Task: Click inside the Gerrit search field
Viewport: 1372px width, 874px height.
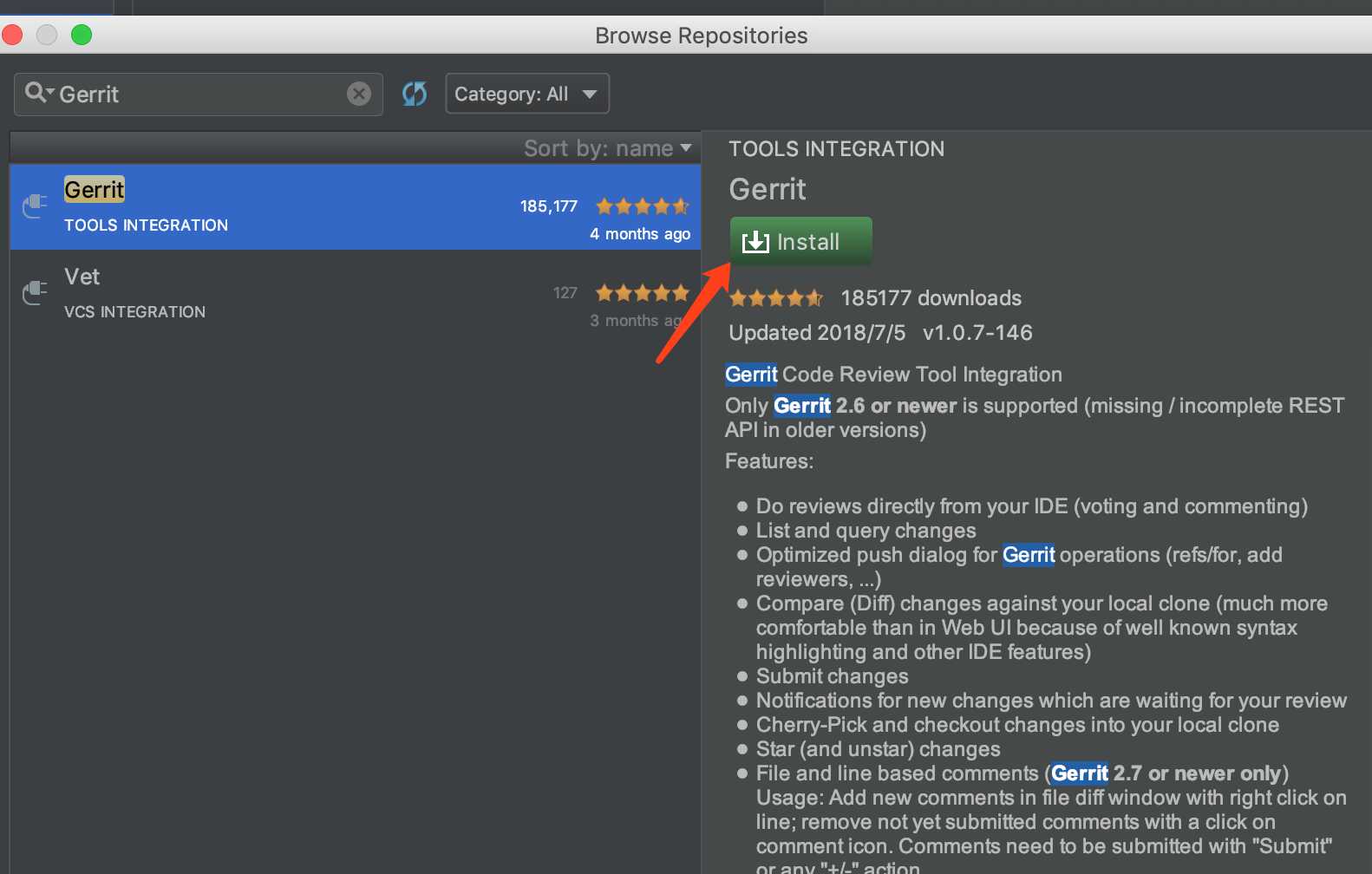Action: (199, 95)
